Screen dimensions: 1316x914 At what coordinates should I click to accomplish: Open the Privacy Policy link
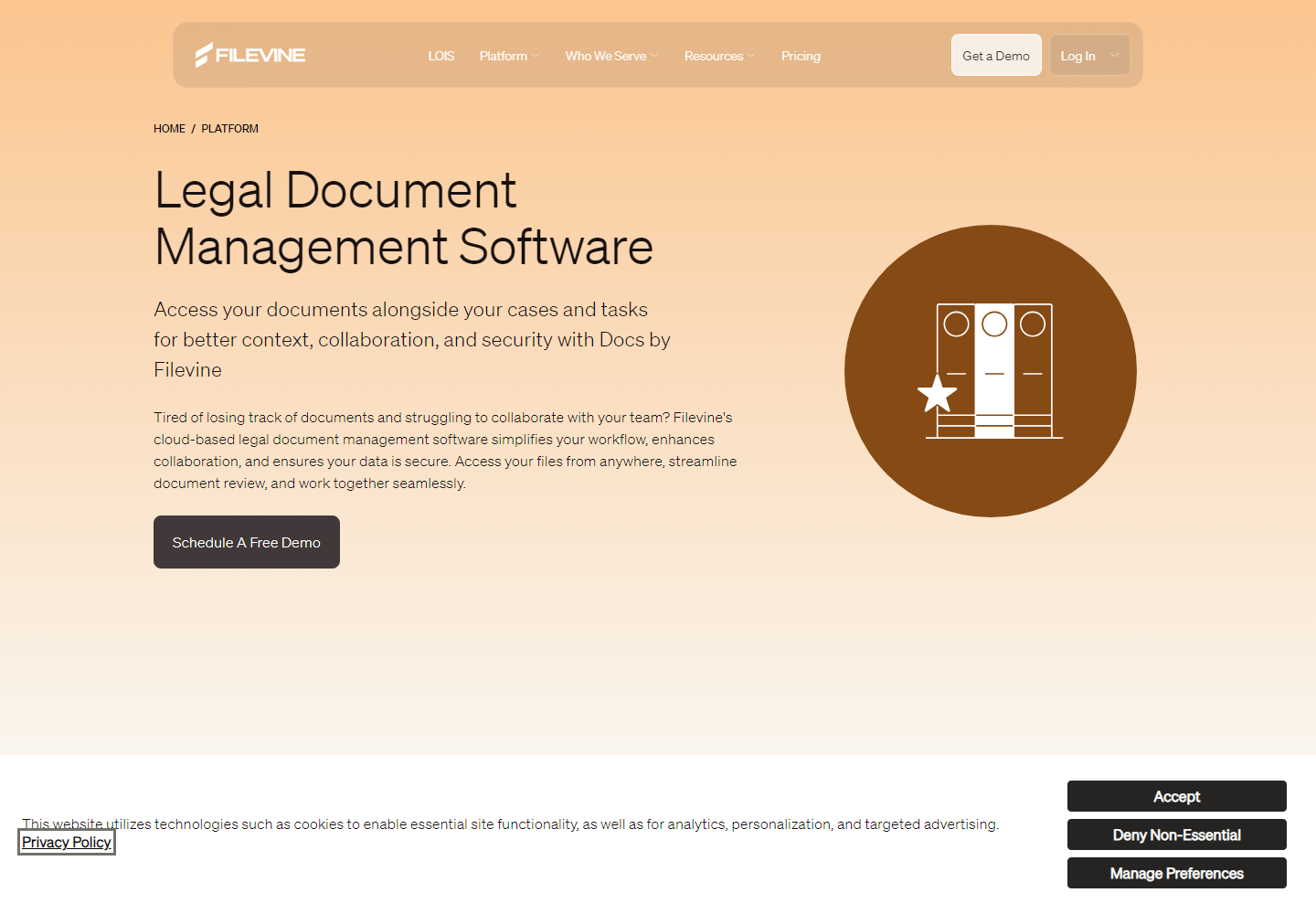[67, 842]
